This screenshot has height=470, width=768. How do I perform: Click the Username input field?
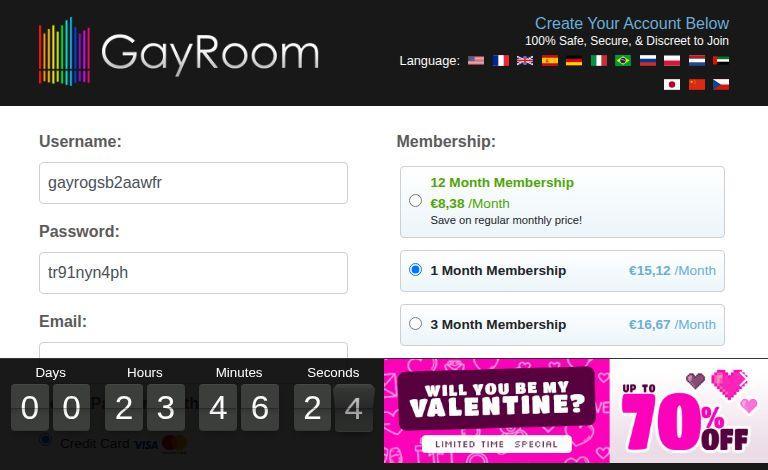193,183
